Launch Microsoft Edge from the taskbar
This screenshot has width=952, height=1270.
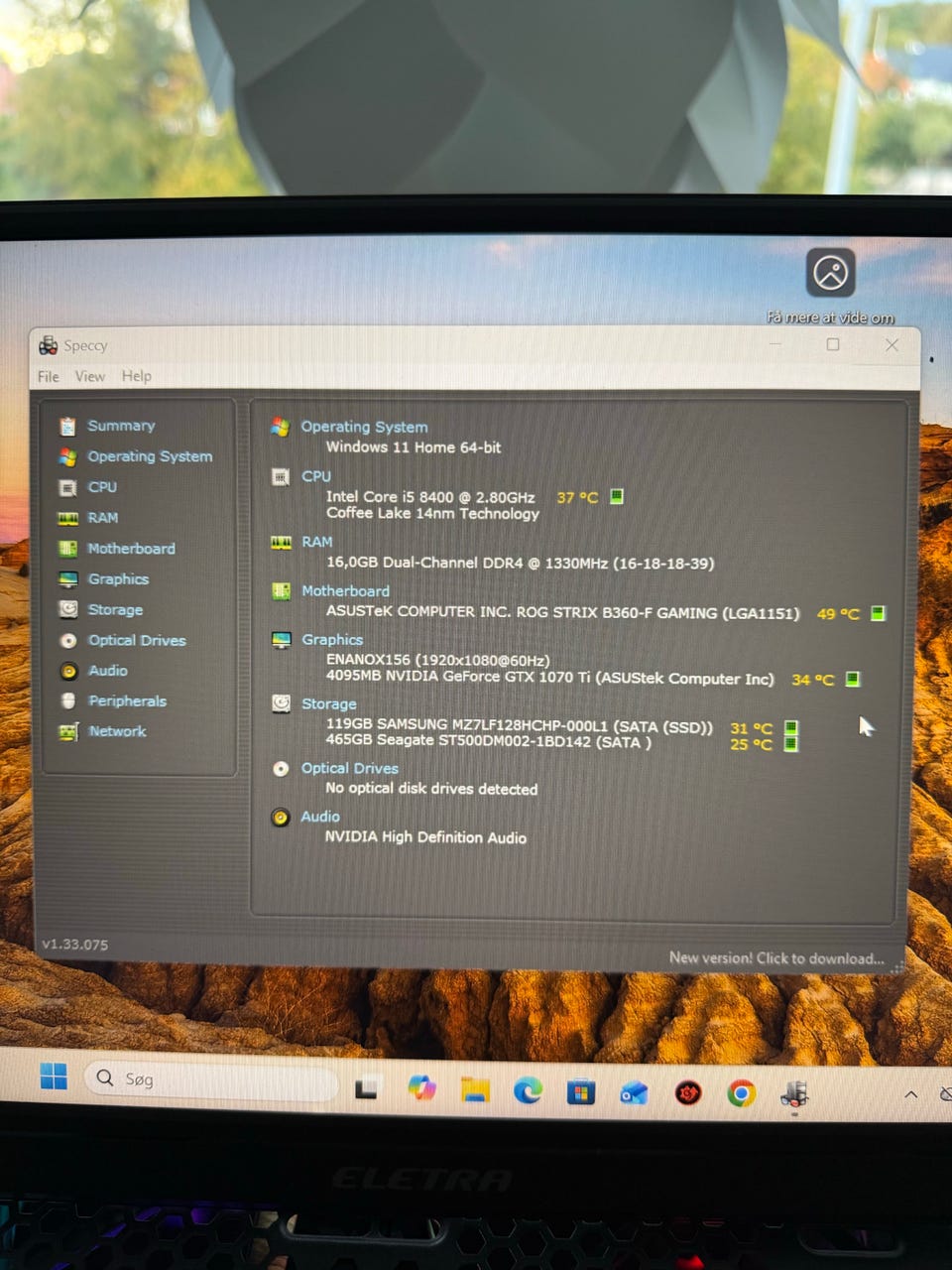[x=528, y=1090]
